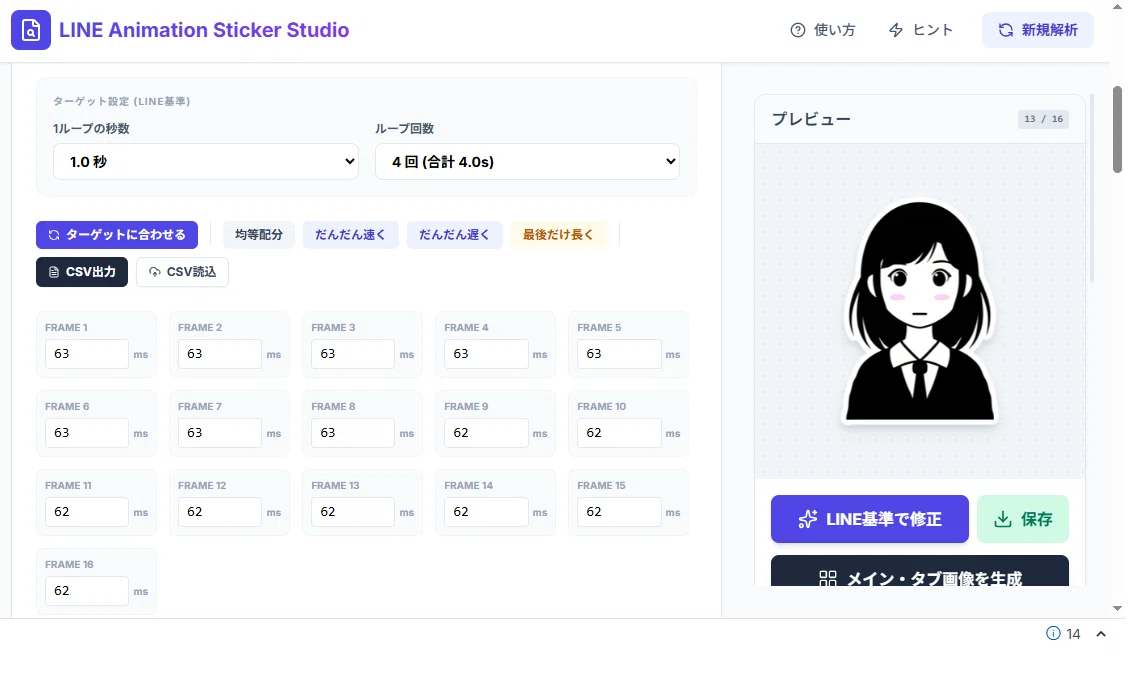Export timing with CSV出力

point(82,272)
